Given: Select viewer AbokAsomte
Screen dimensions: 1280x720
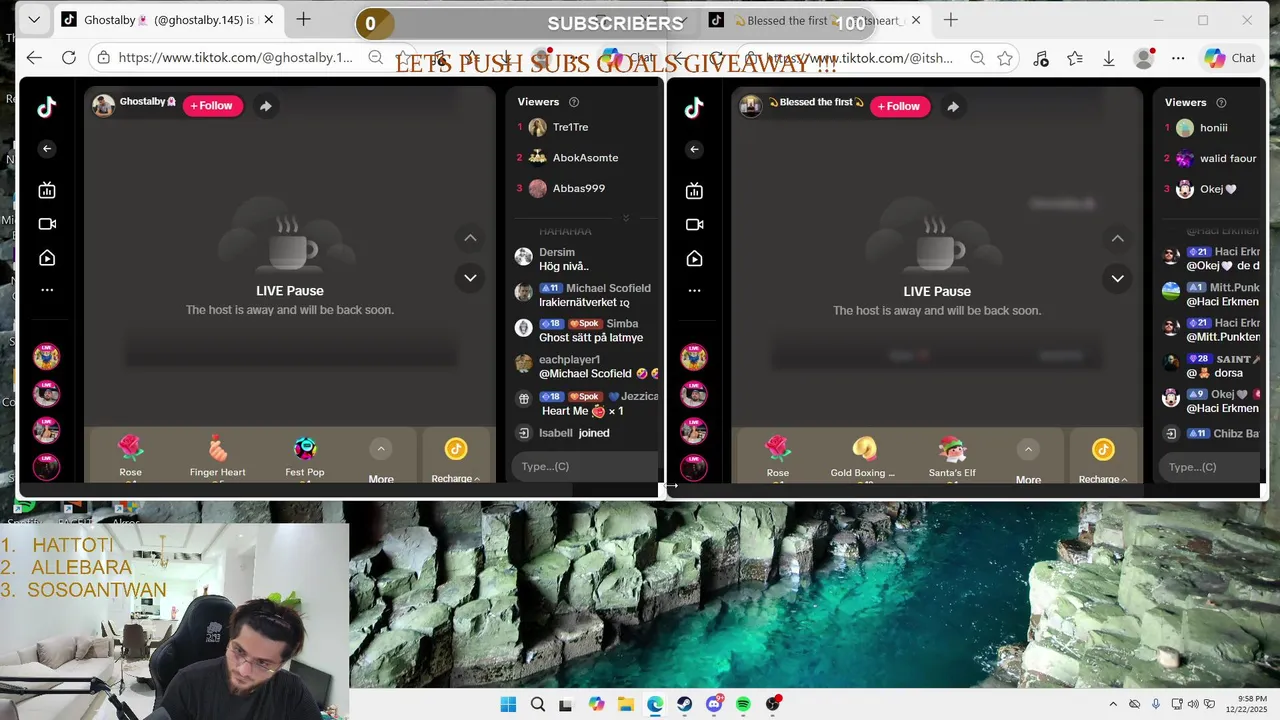Looking at the screenshot, I should tap(585, 158).
